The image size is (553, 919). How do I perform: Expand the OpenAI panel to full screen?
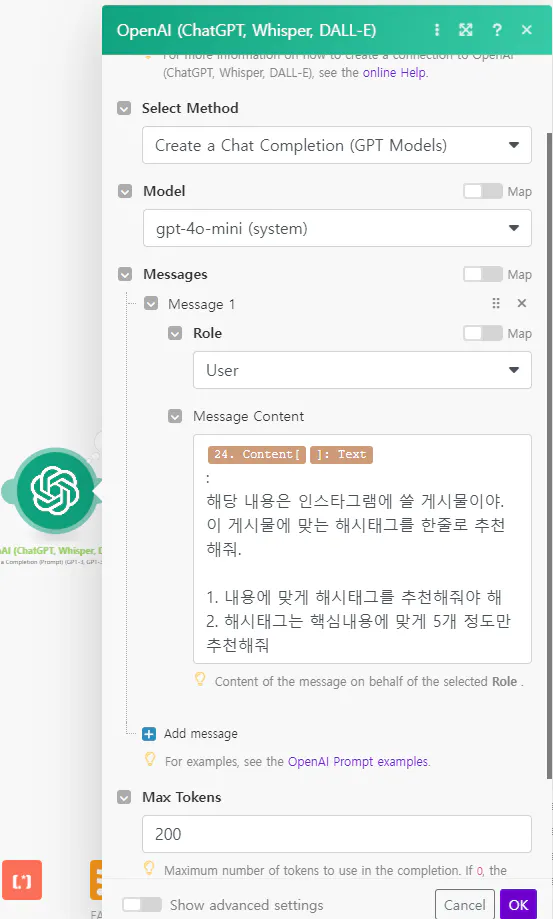click(466, 30)
